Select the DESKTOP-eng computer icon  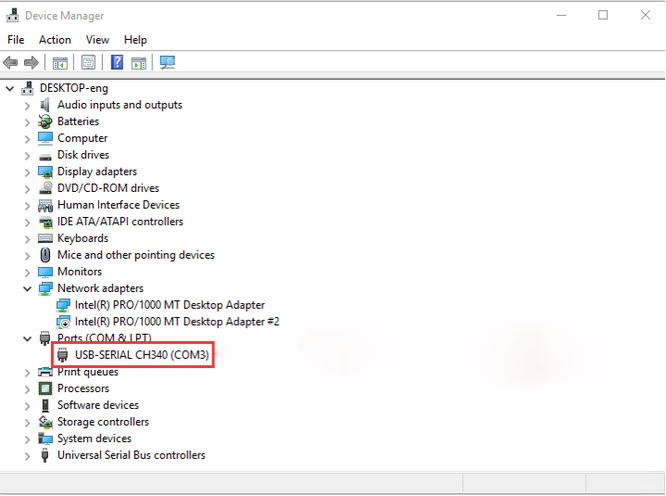pos(28,88)
